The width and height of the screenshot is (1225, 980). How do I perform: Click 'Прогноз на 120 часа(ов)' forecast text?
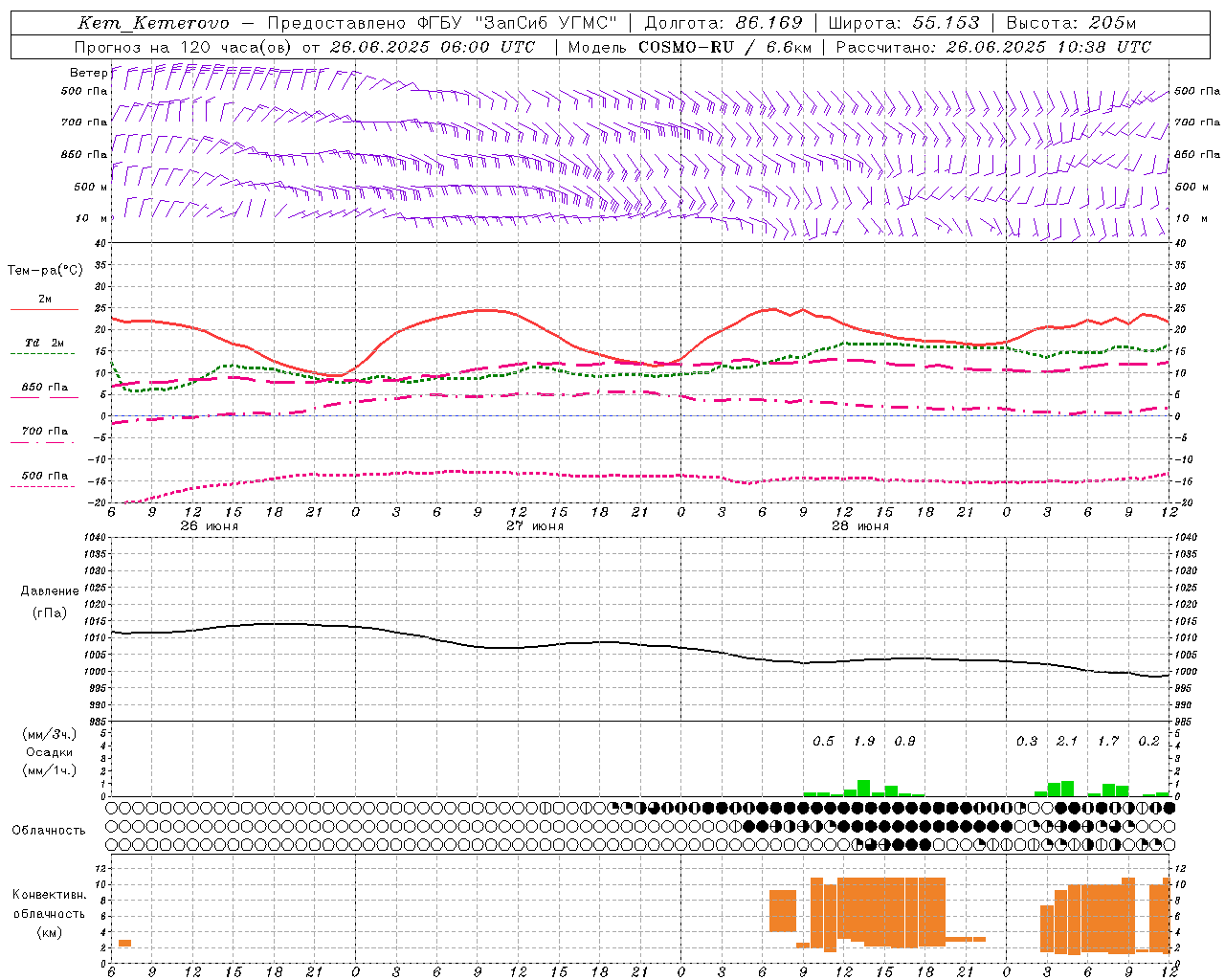coord(184,47)
